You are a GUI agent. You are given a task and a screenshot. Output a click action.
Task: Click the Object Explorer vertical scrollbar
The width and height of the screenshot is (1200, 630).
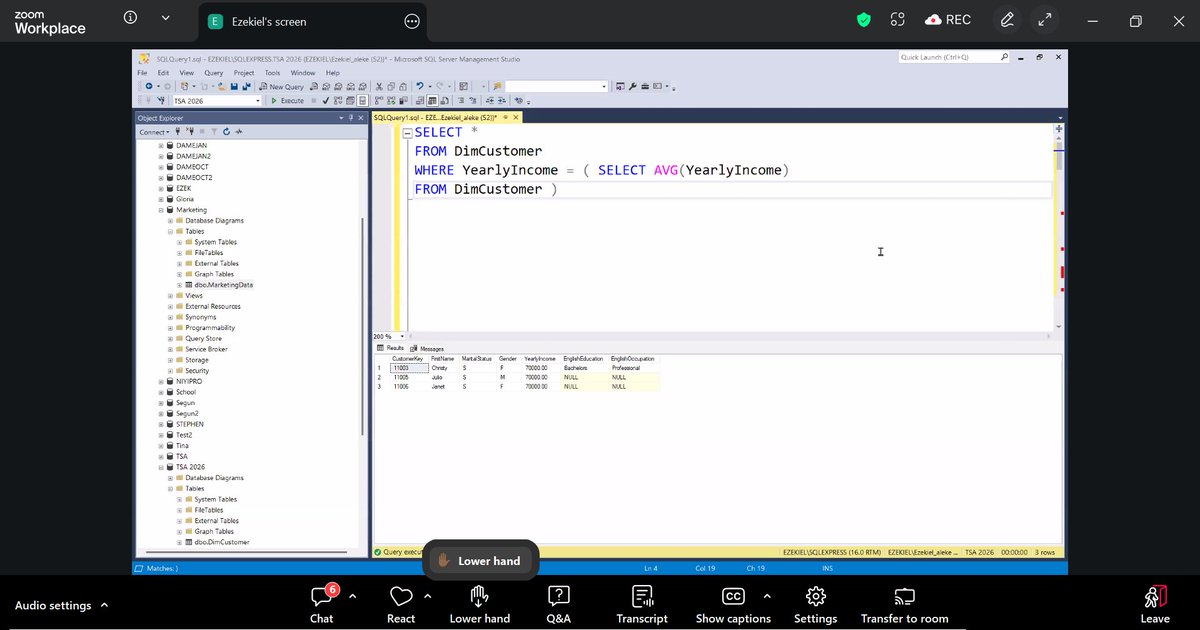pyautogui.click(x=363, y=325)
